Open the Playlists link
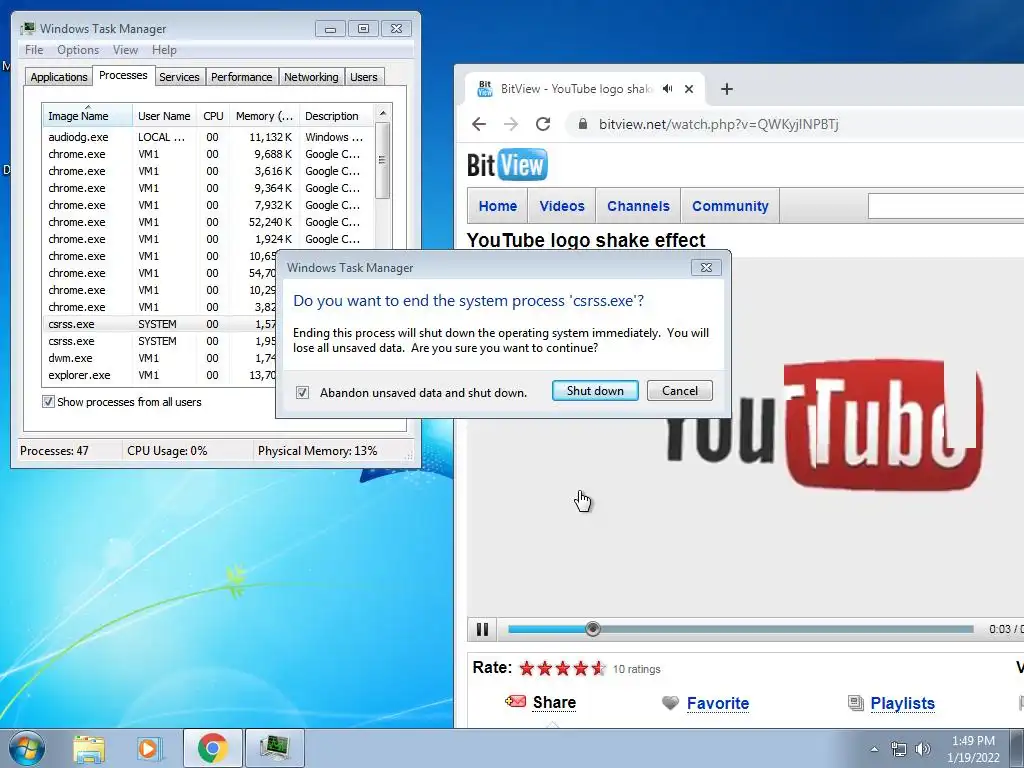Image resolution: width=1024 pixels, height=768 pixels. 903,703
